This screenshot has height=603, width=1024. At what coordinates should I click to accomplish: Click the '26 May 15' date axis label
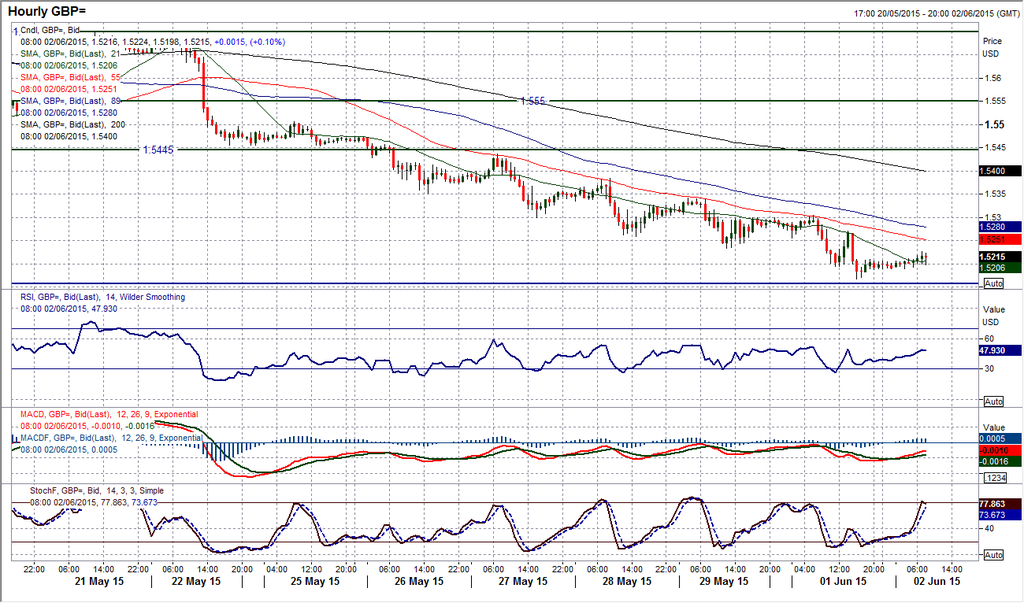[419, 581]
